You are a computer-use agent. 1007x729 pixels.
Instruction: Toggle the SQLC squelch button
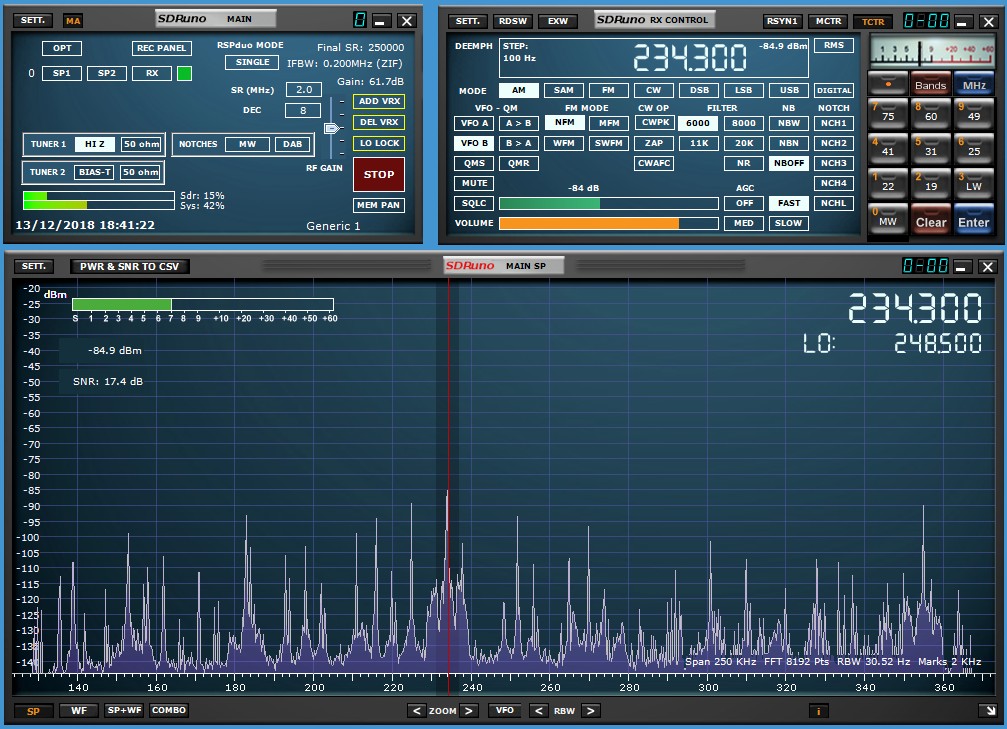click(474, 203)
